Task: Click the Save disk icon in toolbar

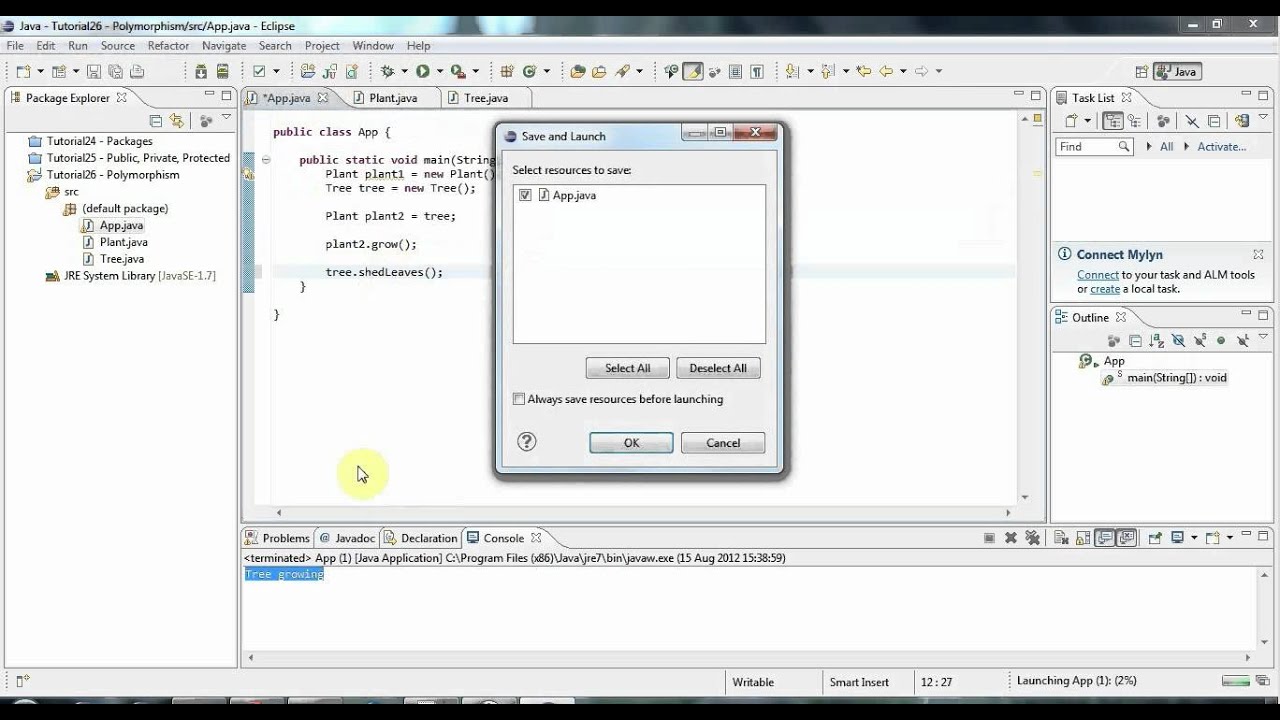Action: [93, 71]
